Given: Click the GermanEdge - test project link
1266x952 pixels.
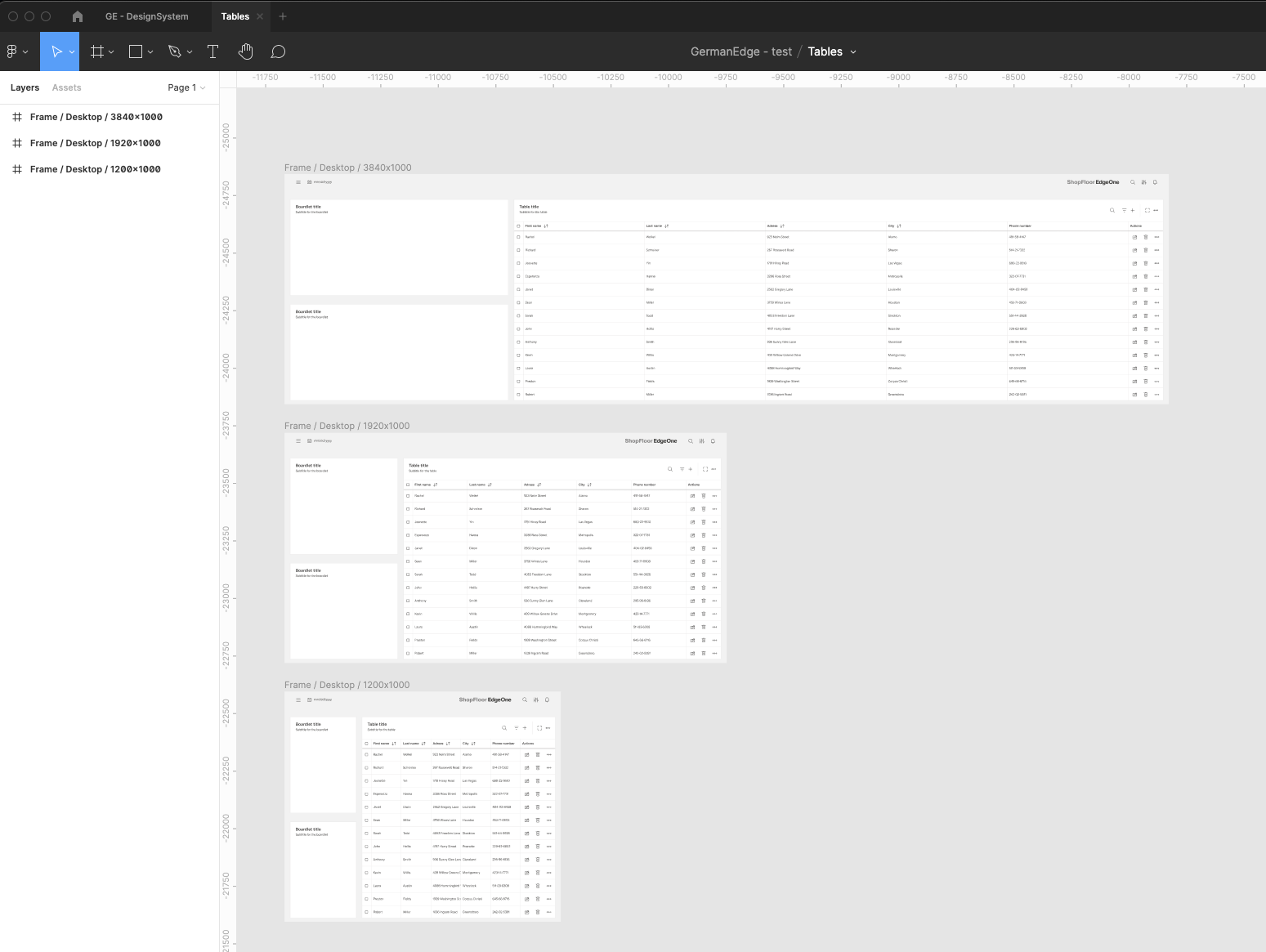Looking at the screenshot, I should 740,51.
